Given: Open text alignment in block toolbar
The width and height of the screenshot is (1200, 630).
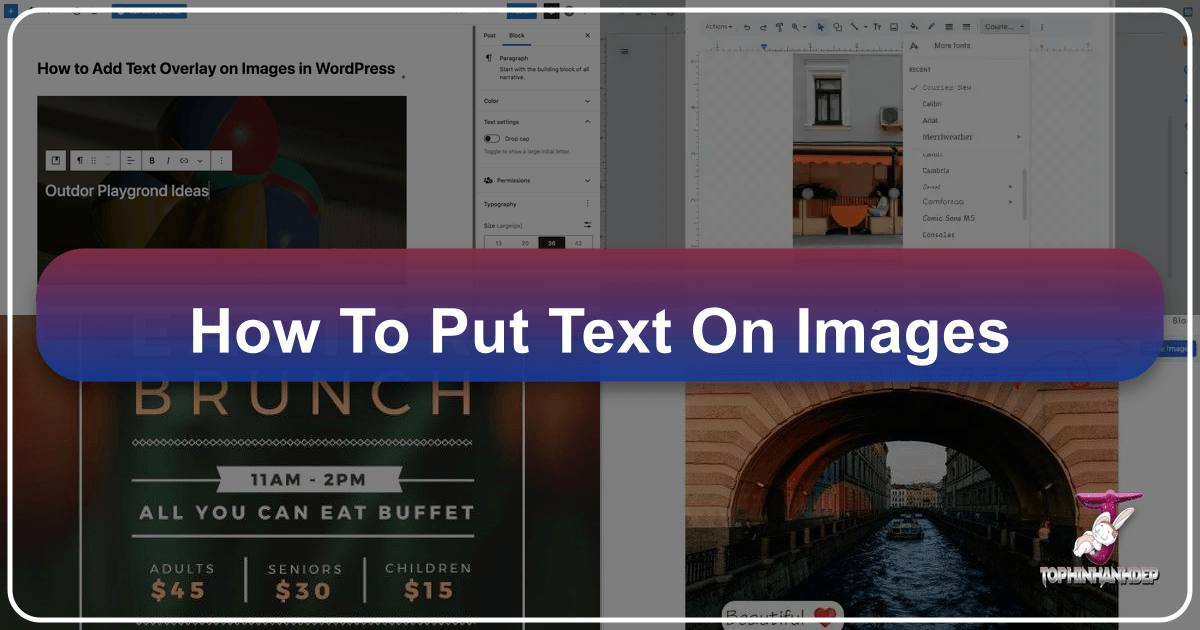Looking at the screenshot, I should point(129,160).
